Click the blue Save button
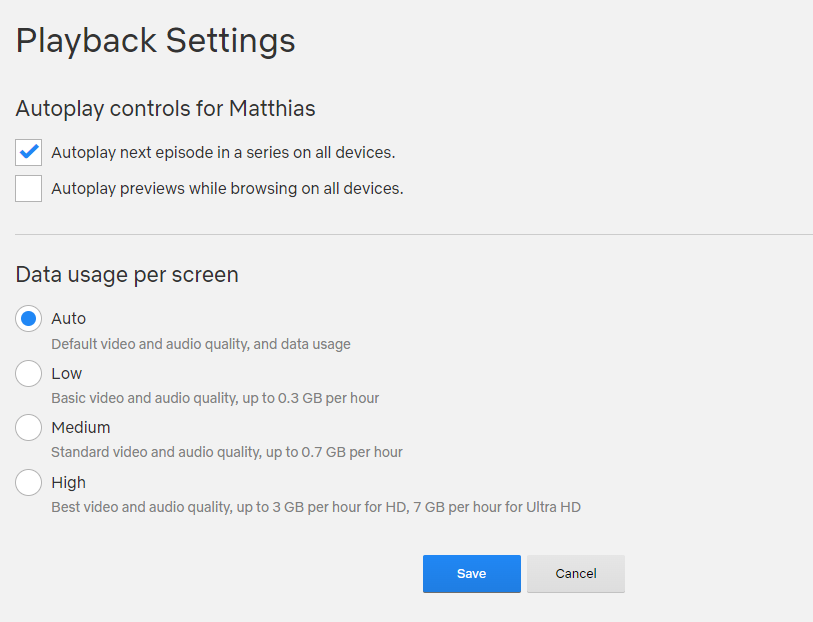The width and height of the screenshot is (813, 622). [x=471, y=574]
